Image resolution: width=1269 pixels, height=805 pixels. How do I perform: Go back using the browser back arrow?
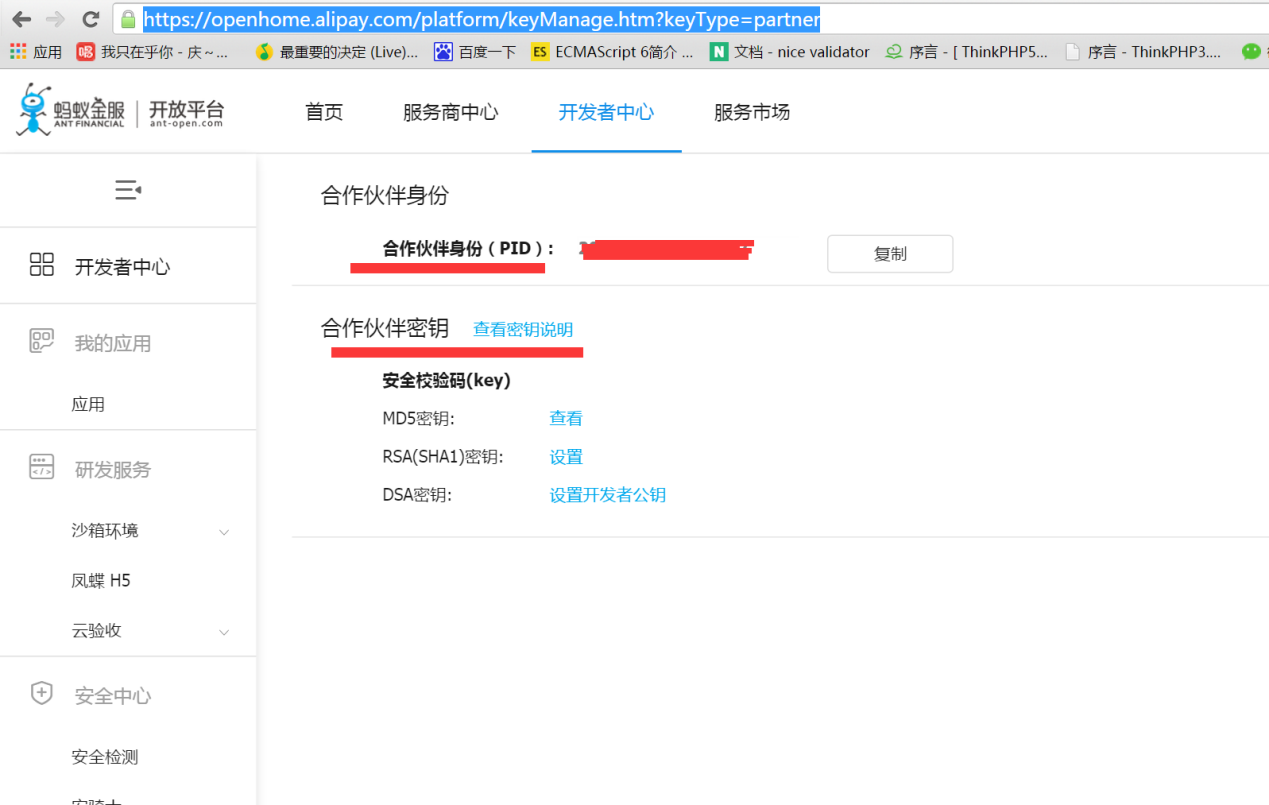coord(21,19)
